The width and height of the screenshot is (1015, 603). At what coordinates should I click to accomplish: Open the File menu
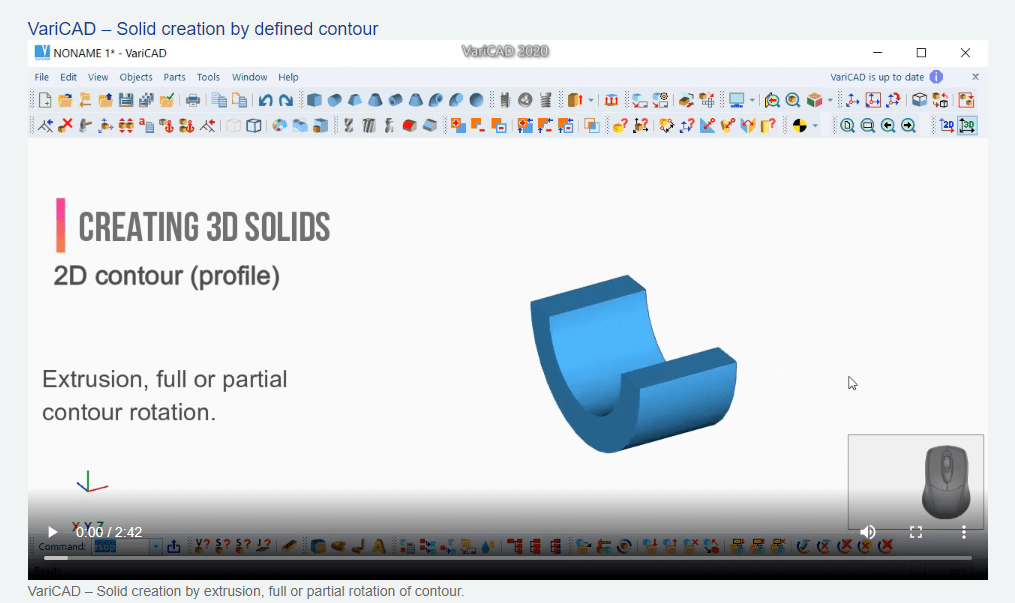[41, 77]
